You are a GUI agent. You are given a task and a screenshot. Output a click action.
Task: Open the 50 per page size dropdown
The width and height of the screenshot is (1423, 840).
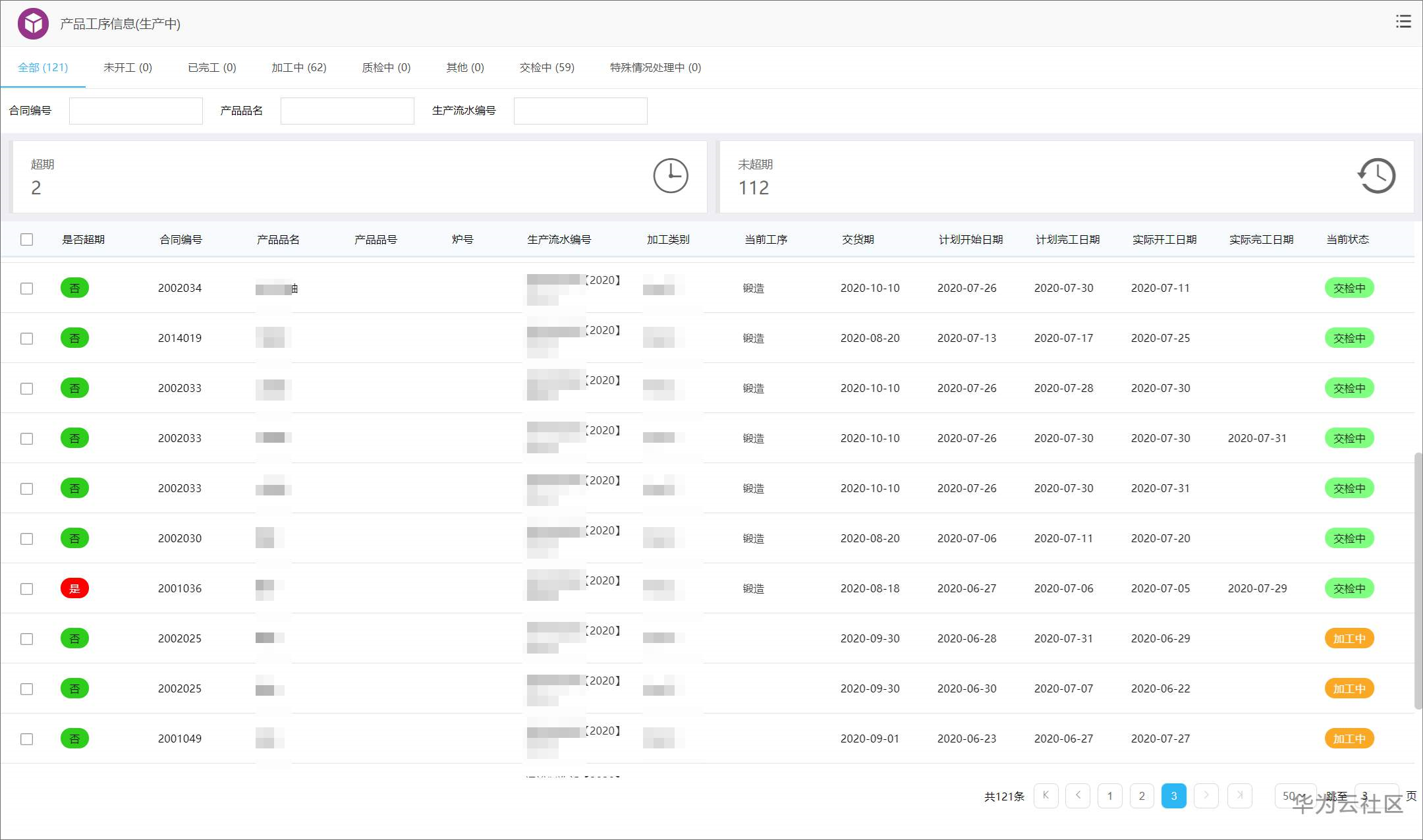1295,796
